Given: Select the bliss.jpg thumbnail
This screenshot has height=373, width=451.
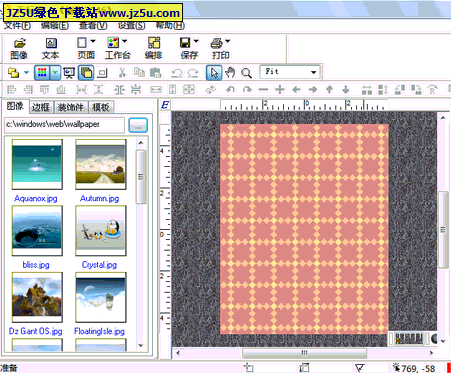Looking at the screenshot, I should pyautogui.click(x=37, y=231).
